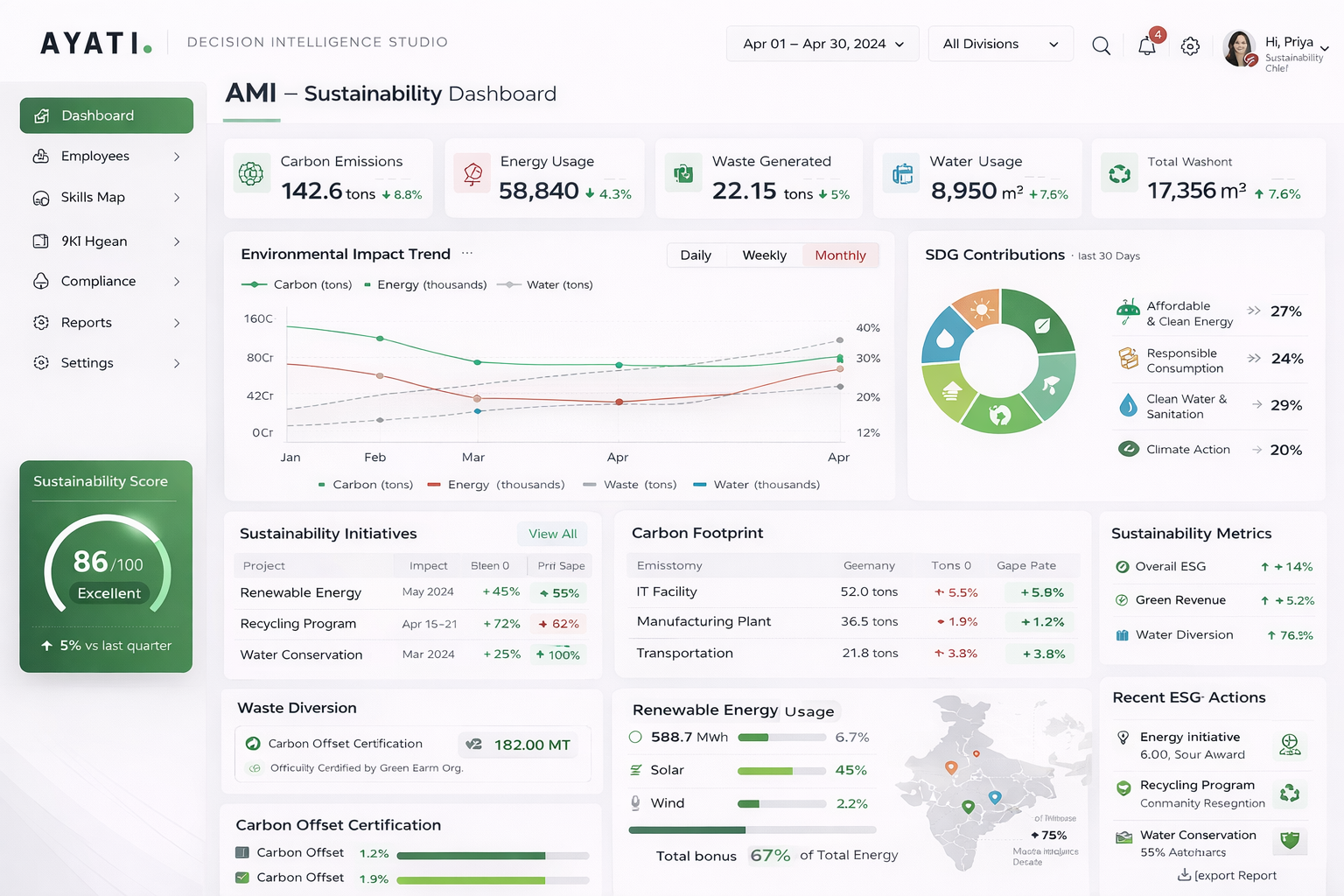Select the Energy Usage leaf icon
This screenshot has height=896, width=1344.
coord(472,174)
